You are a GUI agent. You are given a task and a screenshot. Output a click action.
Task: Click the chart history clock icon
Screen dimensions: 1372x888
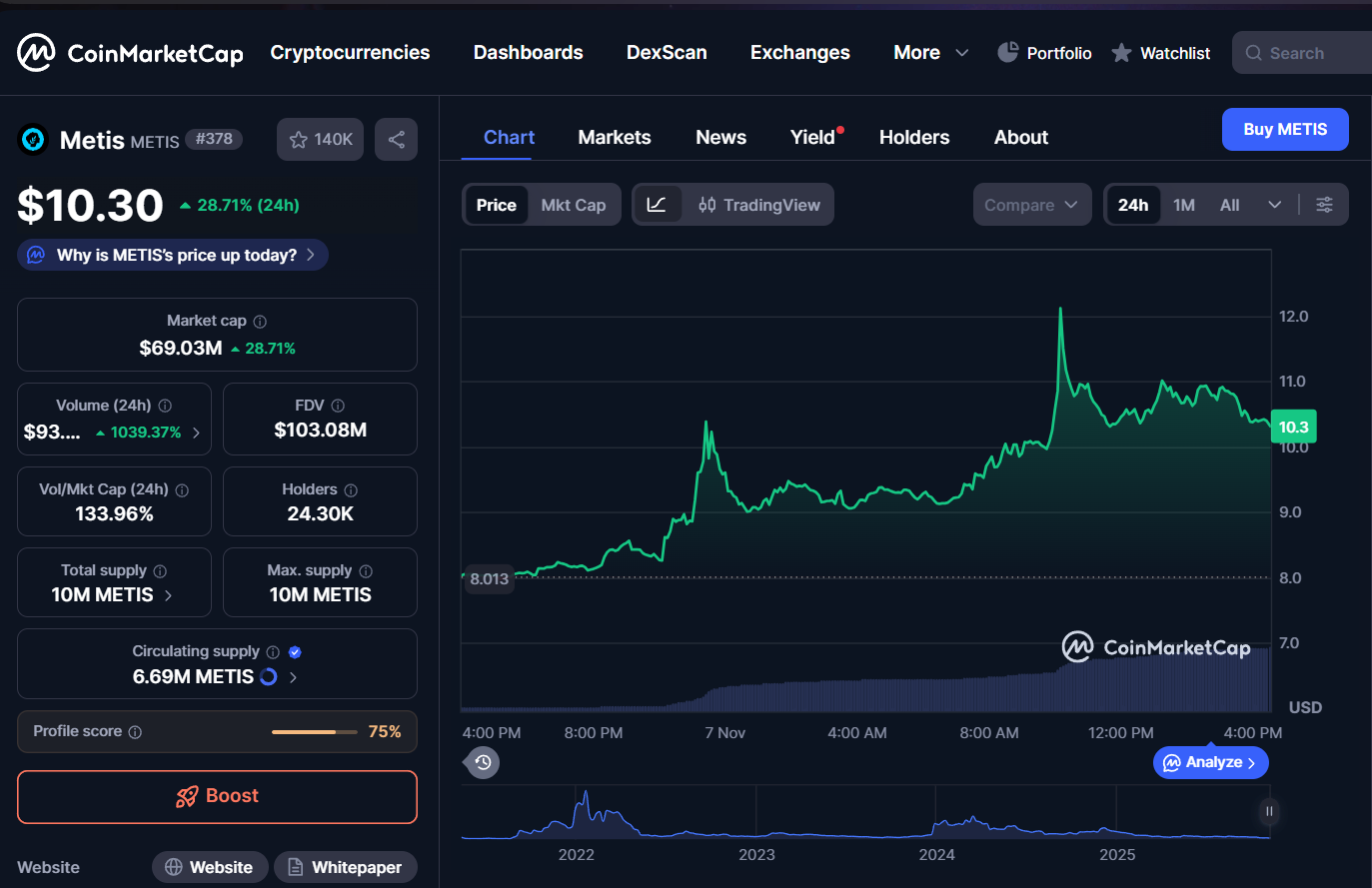483,762
